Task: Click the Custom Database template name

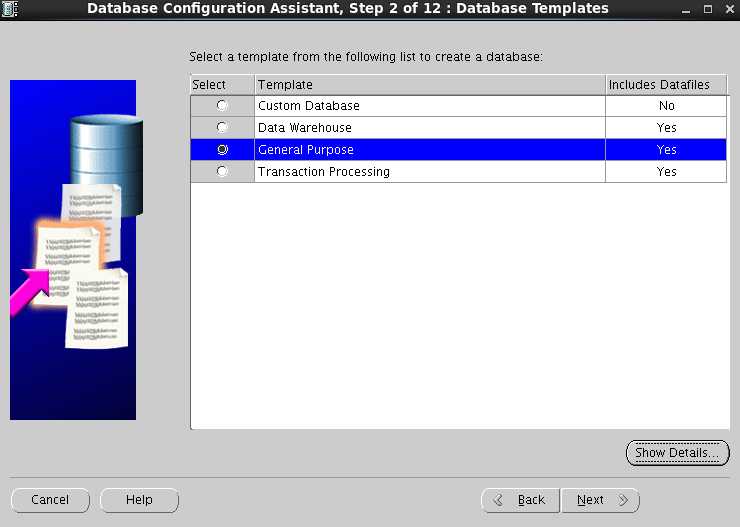Action: (x=309, y=106)
